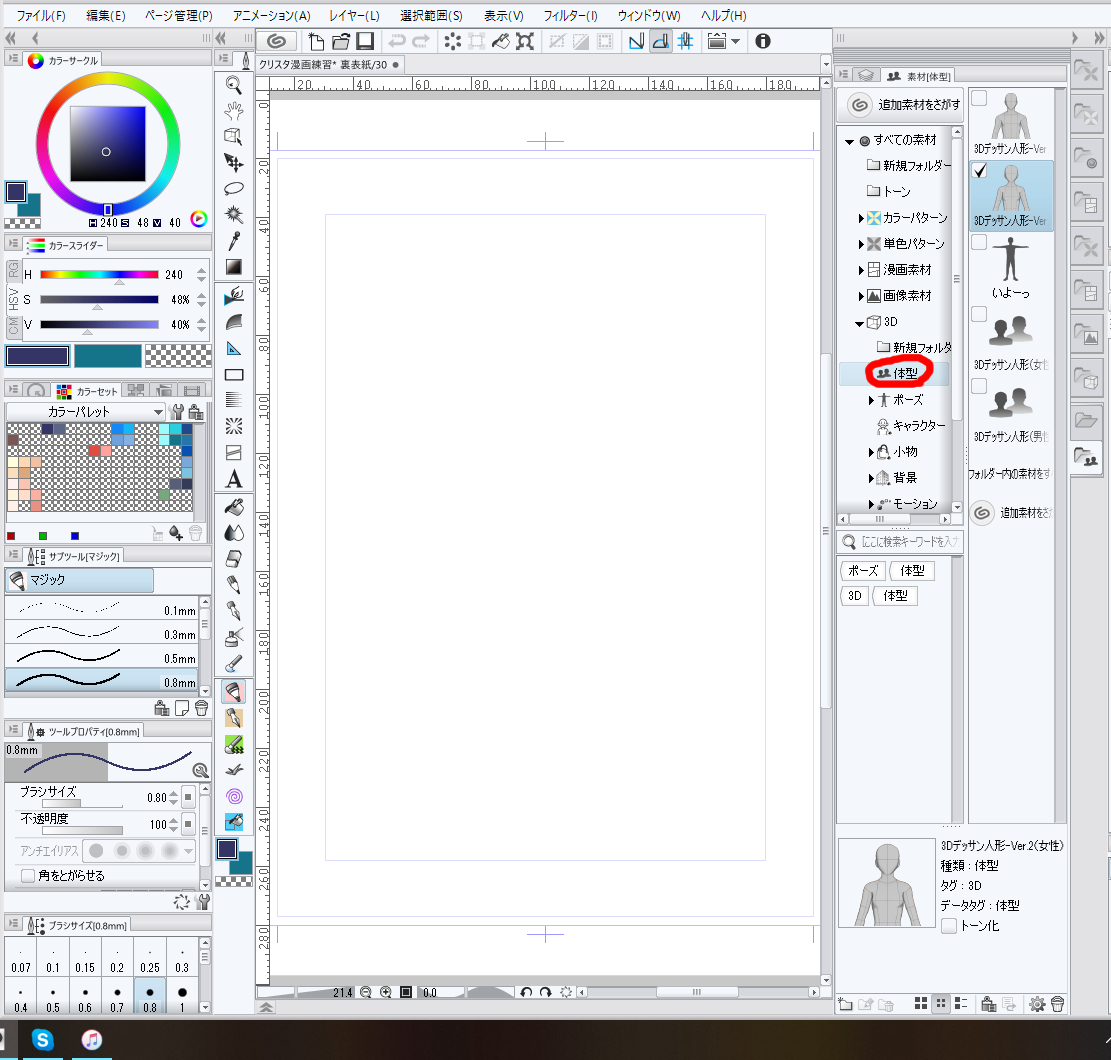1111x1060 pixels.
Task: Tick checkbox of 3Dデッサン人形(女性) material
Action: click(x=979, y=314)
